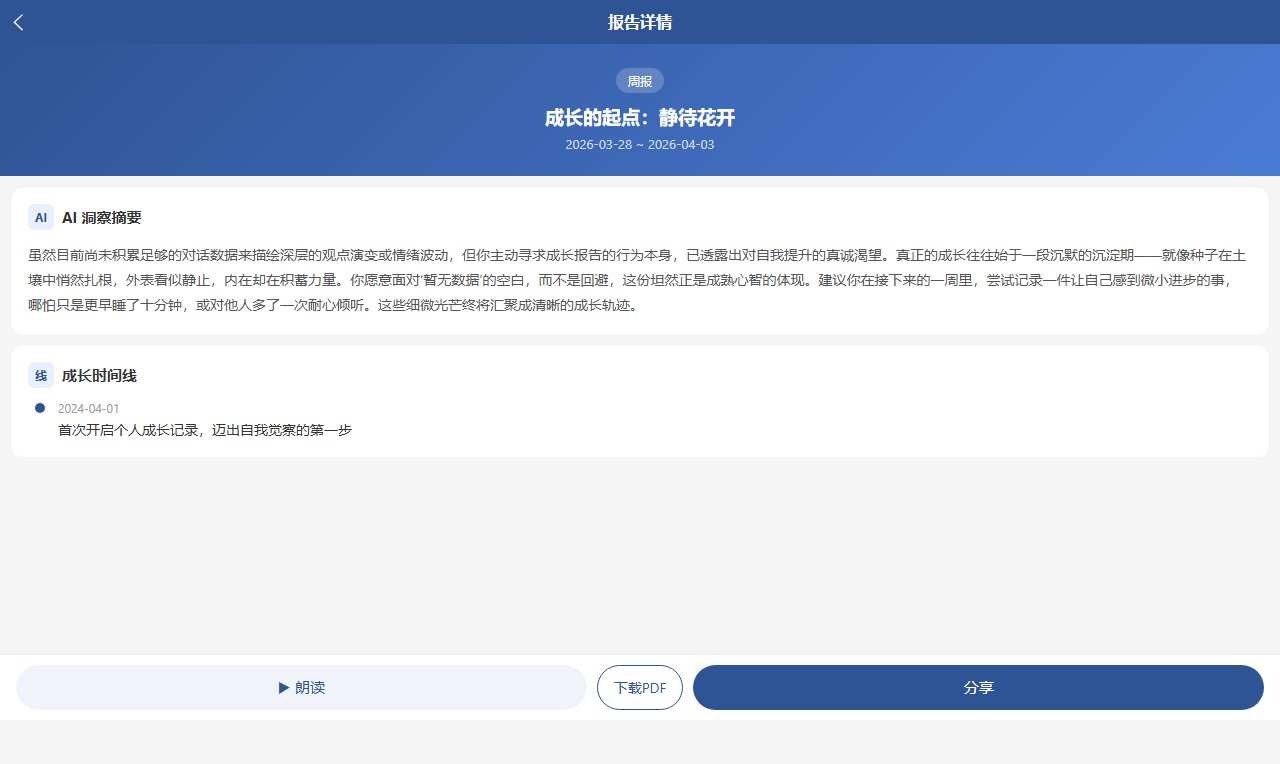Click the 周报 tag label
The width and height of the screenshot is (1280, 764).
tap(640, 81)
